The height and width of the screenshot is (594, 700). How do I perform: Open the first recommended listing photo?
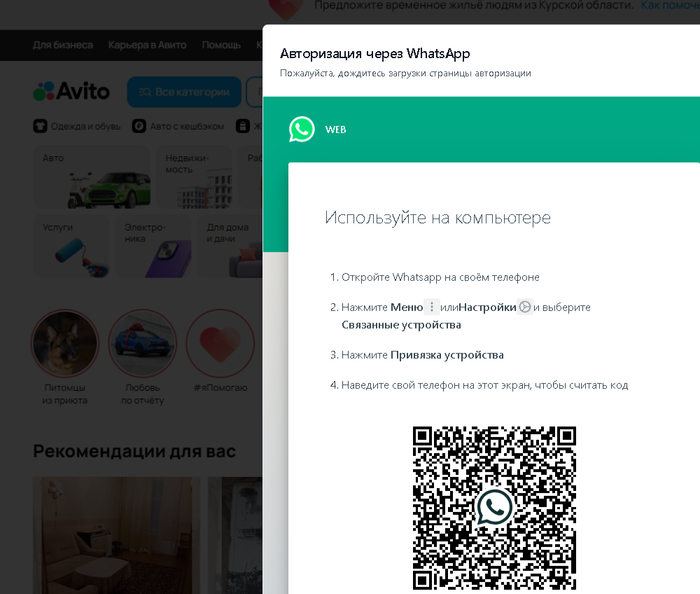(113, 535)
